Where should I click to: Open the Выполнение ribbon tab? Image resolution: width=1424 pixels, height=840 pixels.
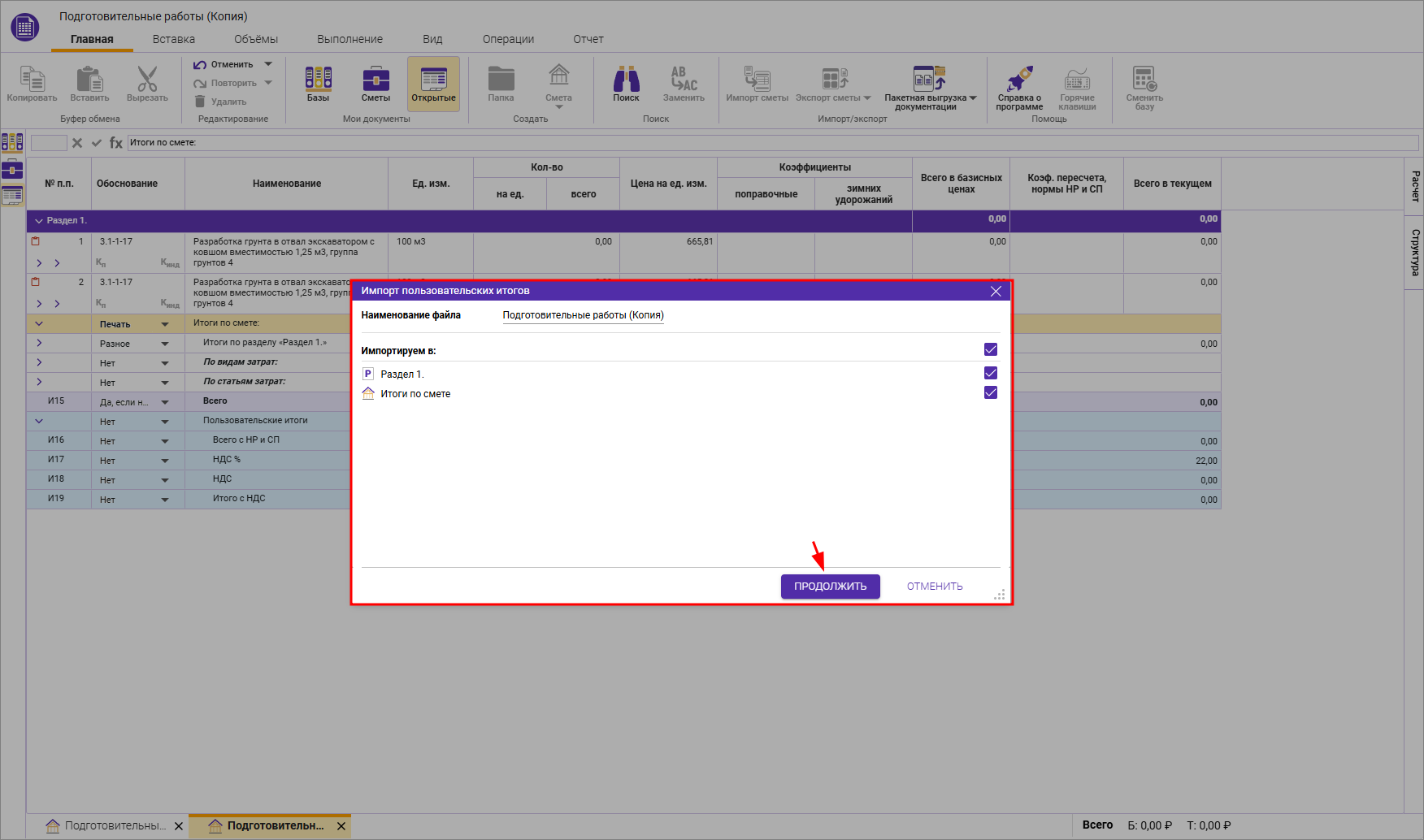349,39
